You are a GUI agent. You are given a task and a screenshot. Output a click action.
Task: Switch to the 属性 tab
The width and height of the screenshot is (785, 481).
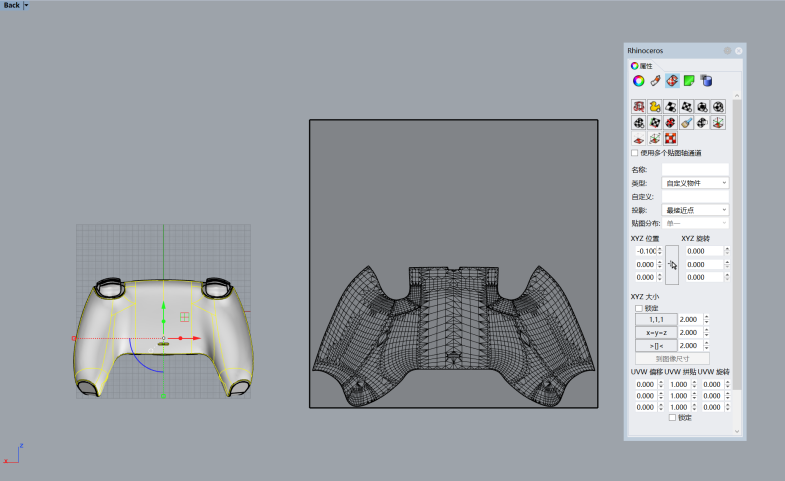tap(642, 65)
